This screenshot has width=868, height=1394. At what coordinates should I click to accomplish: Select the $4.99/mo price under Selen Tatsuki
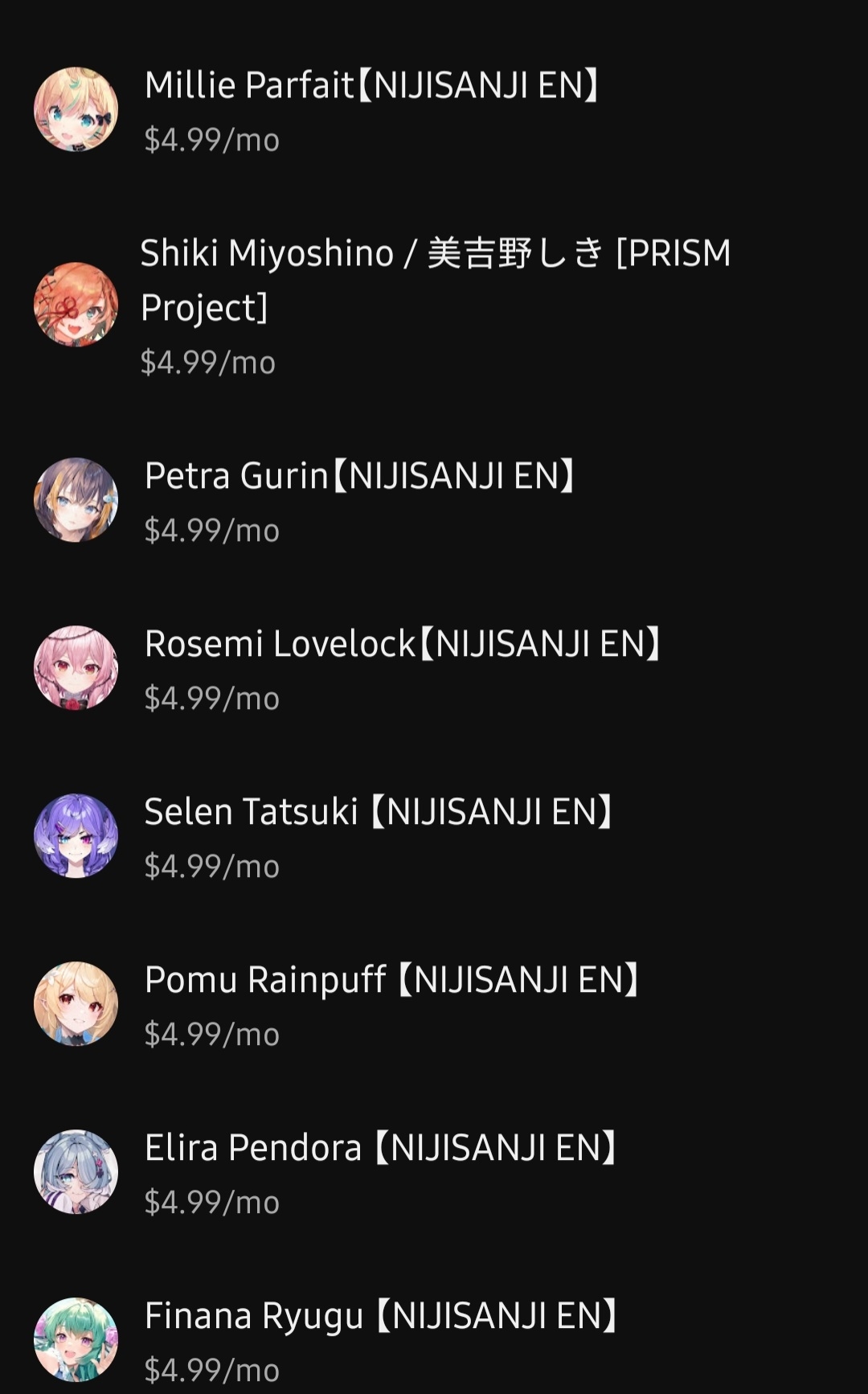coord(212,867)
